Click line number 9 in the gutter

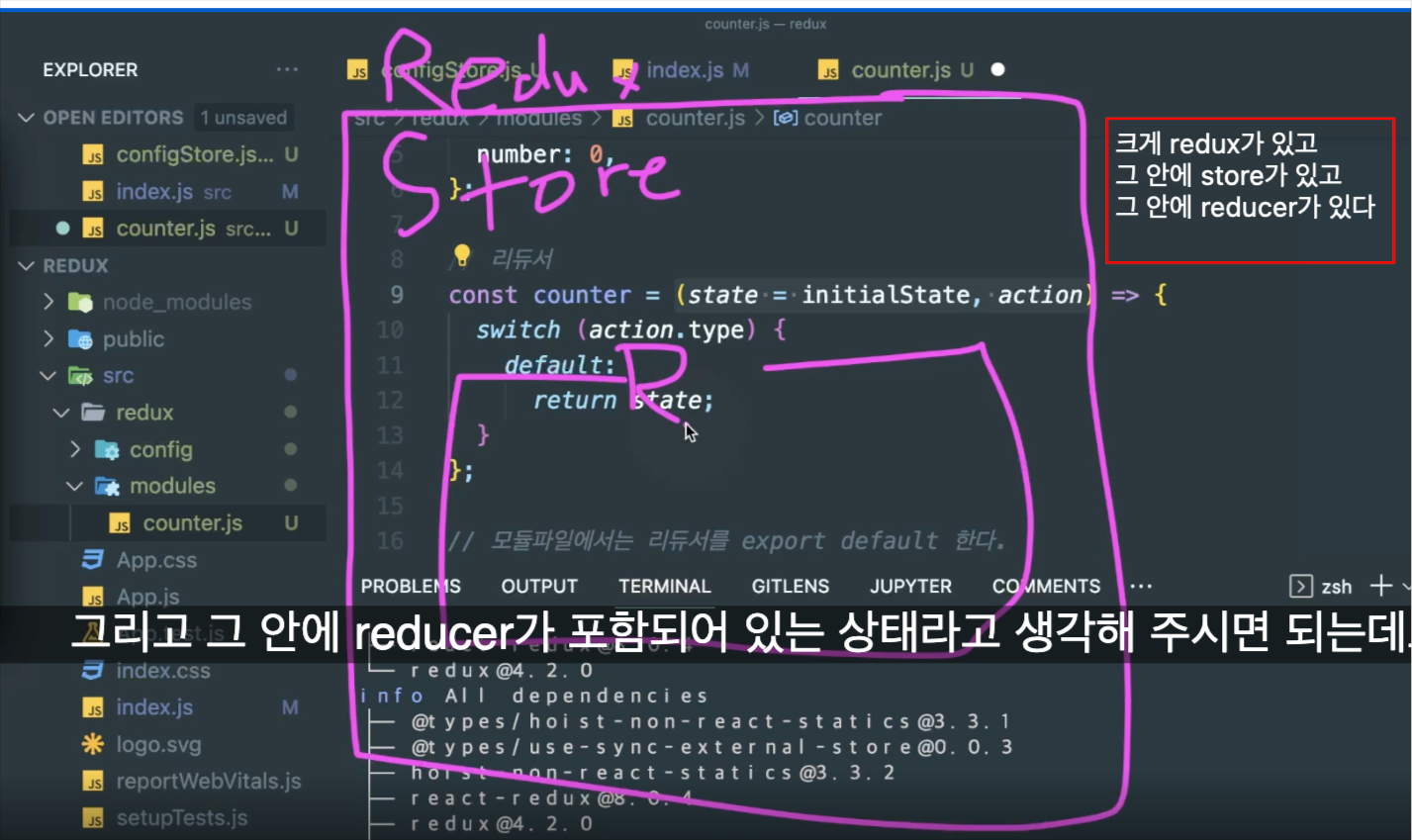click(397, 294)
